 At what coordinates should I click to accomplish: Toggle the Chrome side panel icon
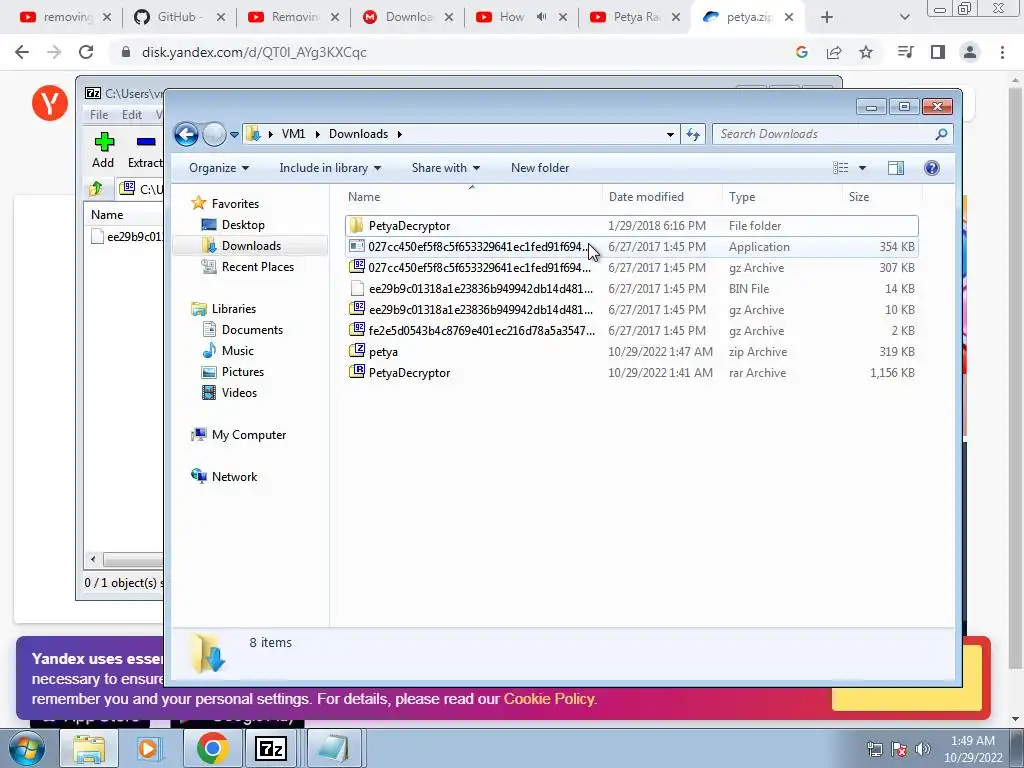(938, 52)
